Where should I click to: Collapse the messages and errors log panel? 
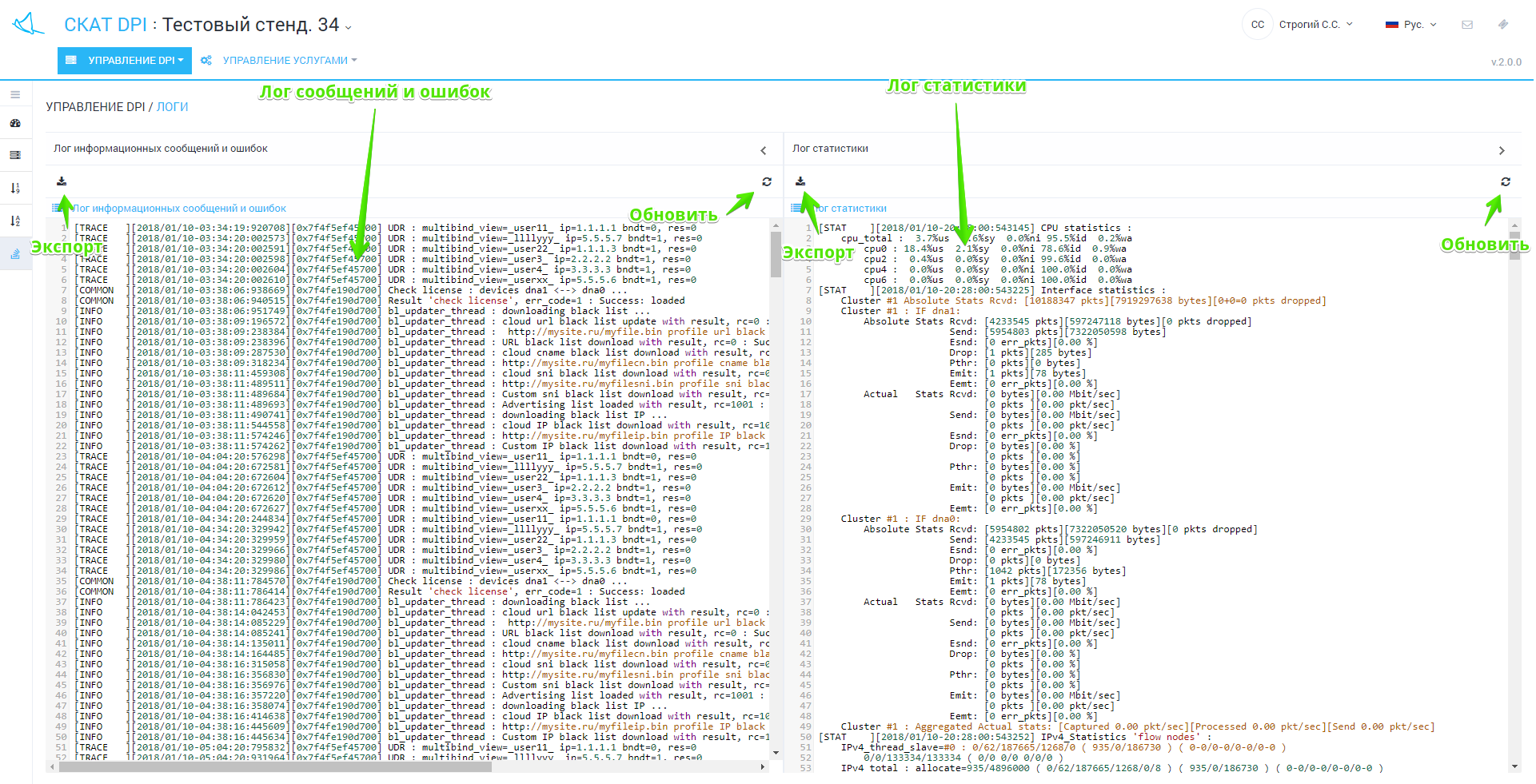click(x=763, y=150)
